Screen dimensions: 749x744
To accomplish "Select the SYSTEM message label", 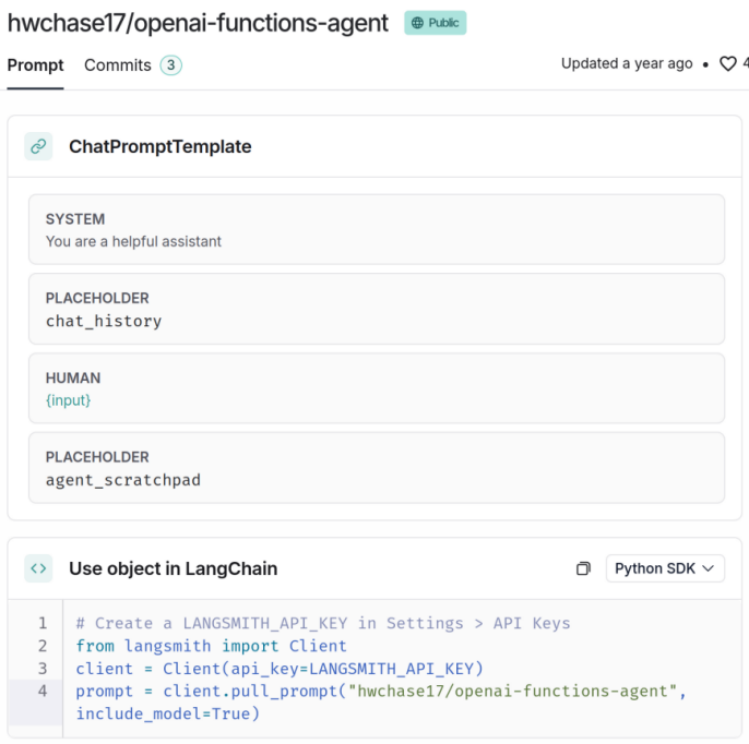I will coord(75,219).
